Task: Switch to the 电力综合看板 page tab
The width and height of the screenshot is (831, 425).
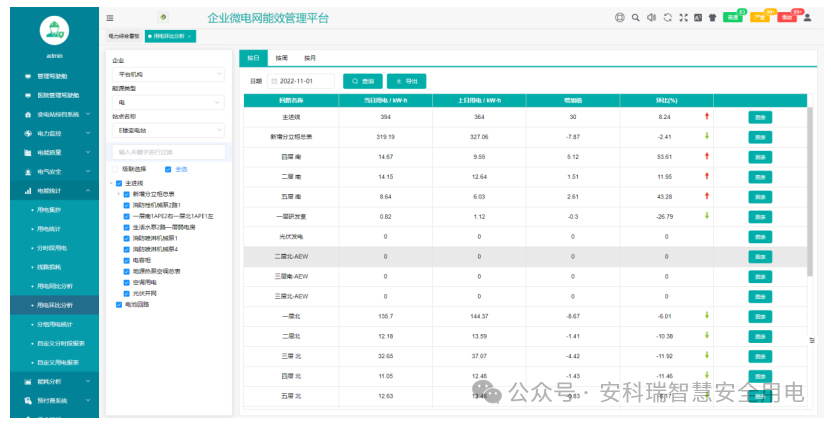Action: (123, 37)
